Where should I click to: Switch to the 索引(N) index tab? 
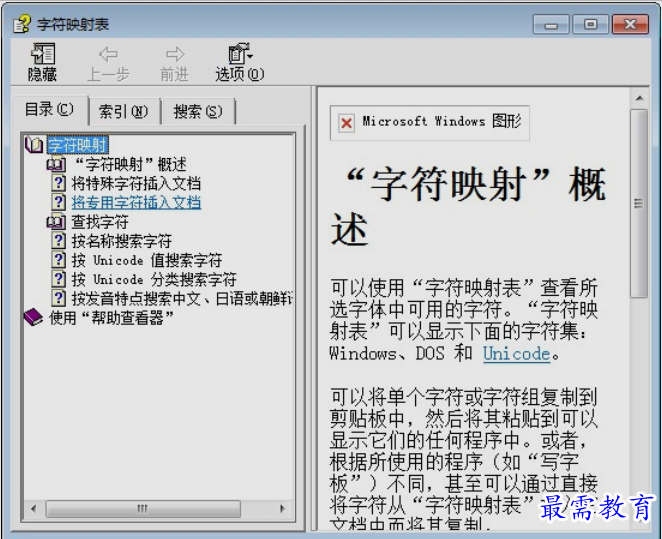click(124, 111)
